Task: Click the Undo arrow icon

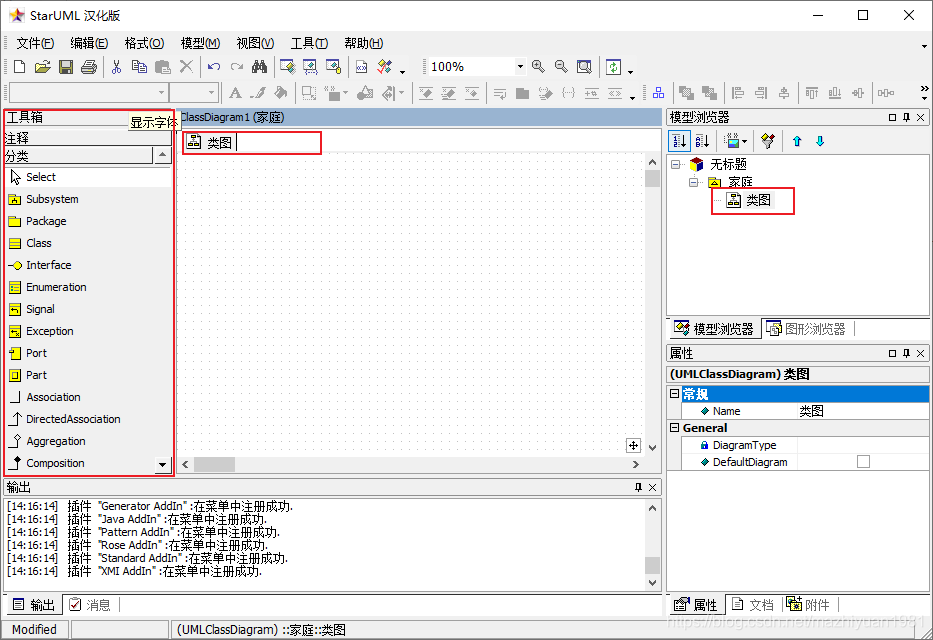Action: [x=214, y=67]
